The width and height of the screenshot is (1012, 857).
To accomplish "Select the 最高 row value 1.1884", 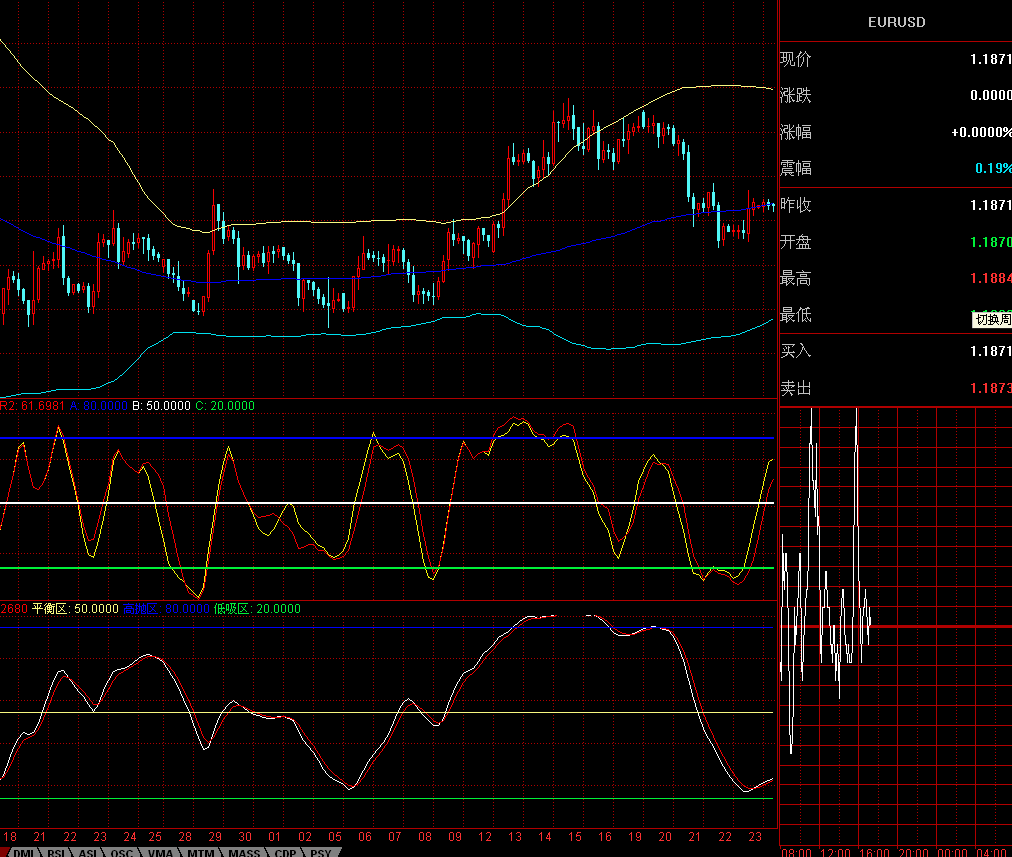I will click(991, 278).
